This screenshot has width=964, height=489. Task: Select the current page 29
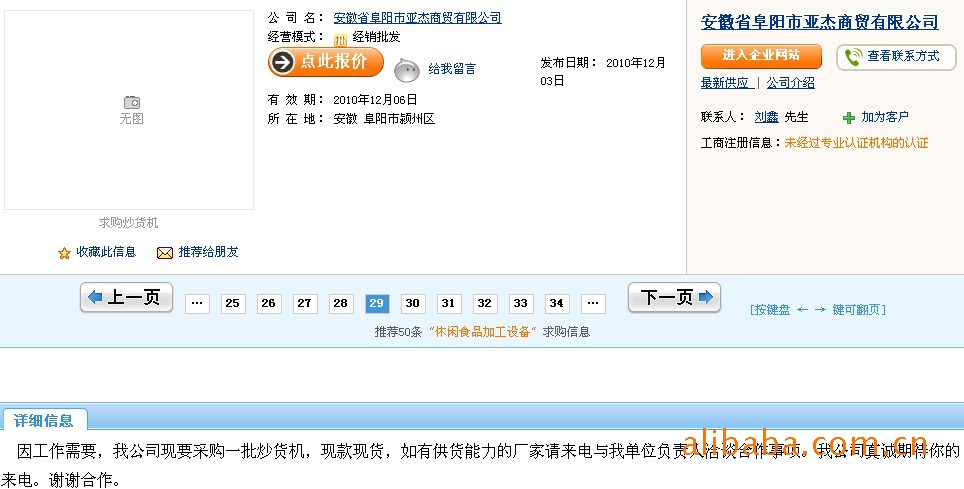(377, 303)
